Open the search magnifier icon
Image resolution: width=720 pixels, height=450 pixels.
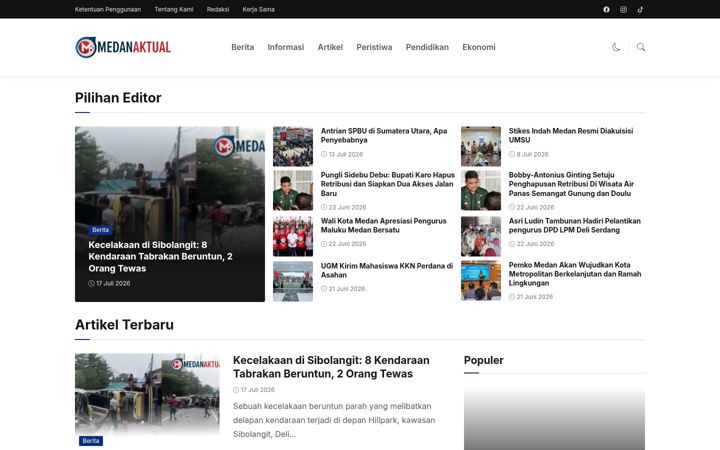pyautogui.click(x=641, y=47)
